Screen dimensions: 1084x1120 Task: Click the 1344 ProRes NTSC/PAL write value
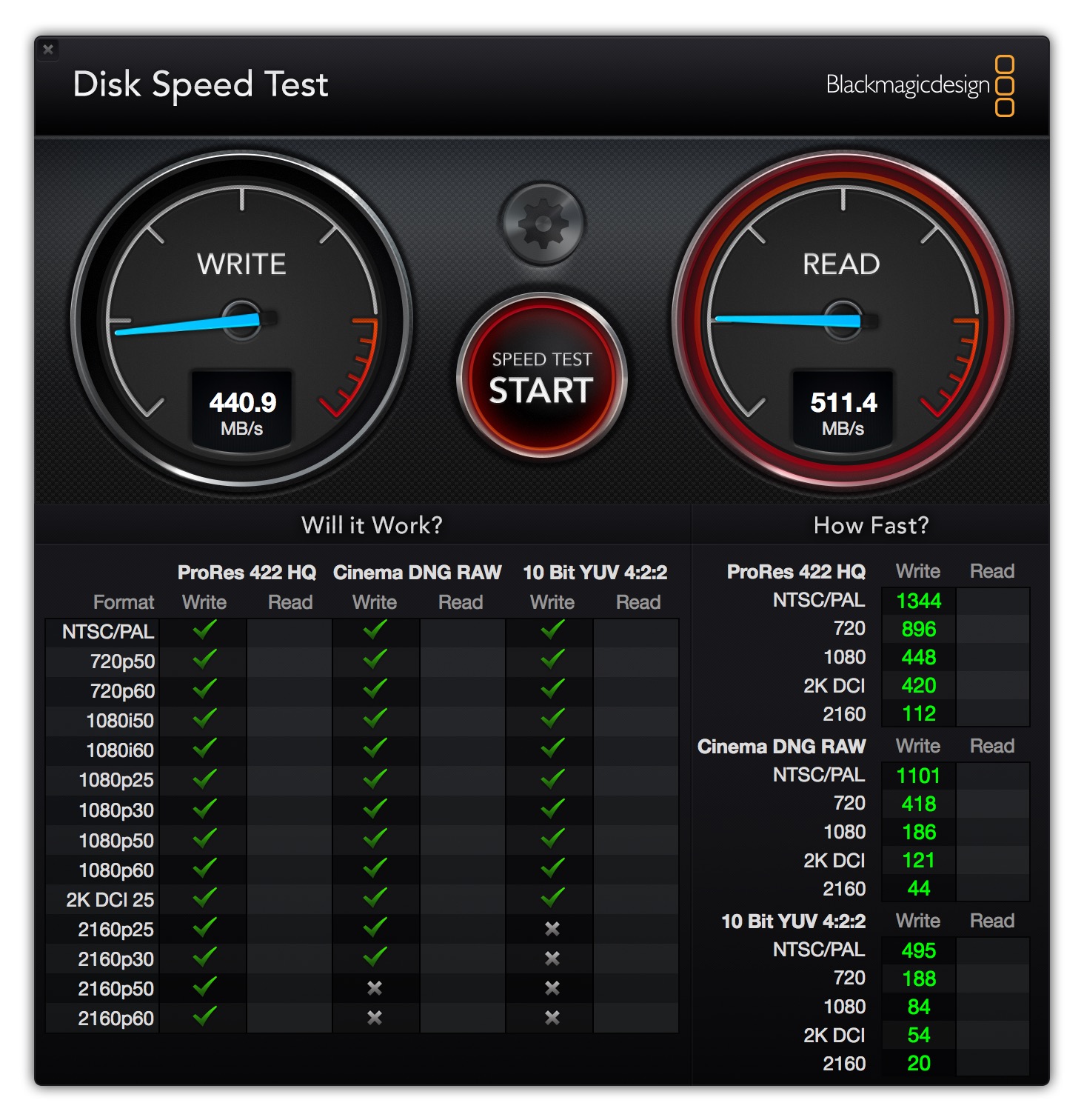click(919, 601)
